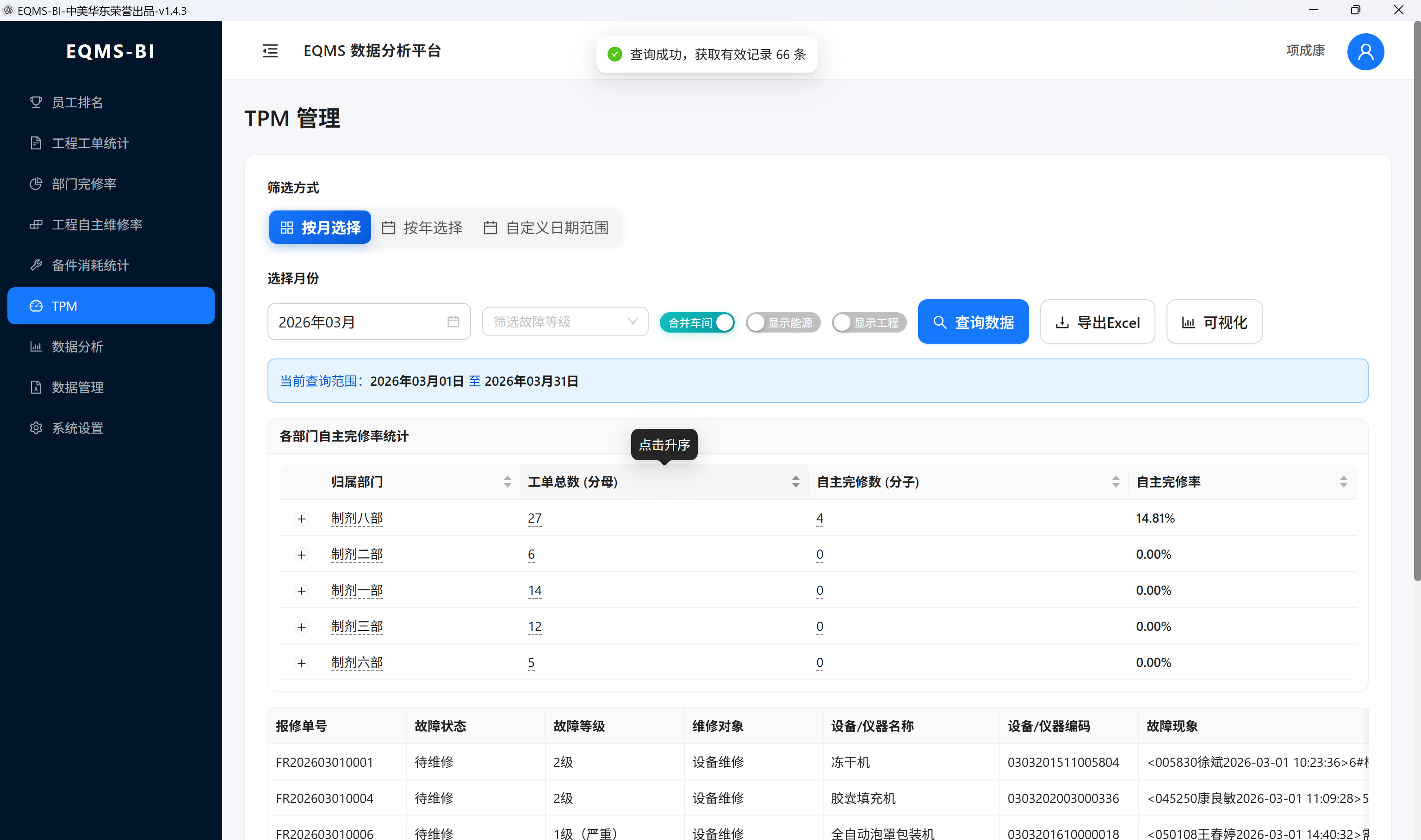Viewport: 1421px width, 840px height.
Task: Go to 工程工单统计 page
Action: (111, 142)
